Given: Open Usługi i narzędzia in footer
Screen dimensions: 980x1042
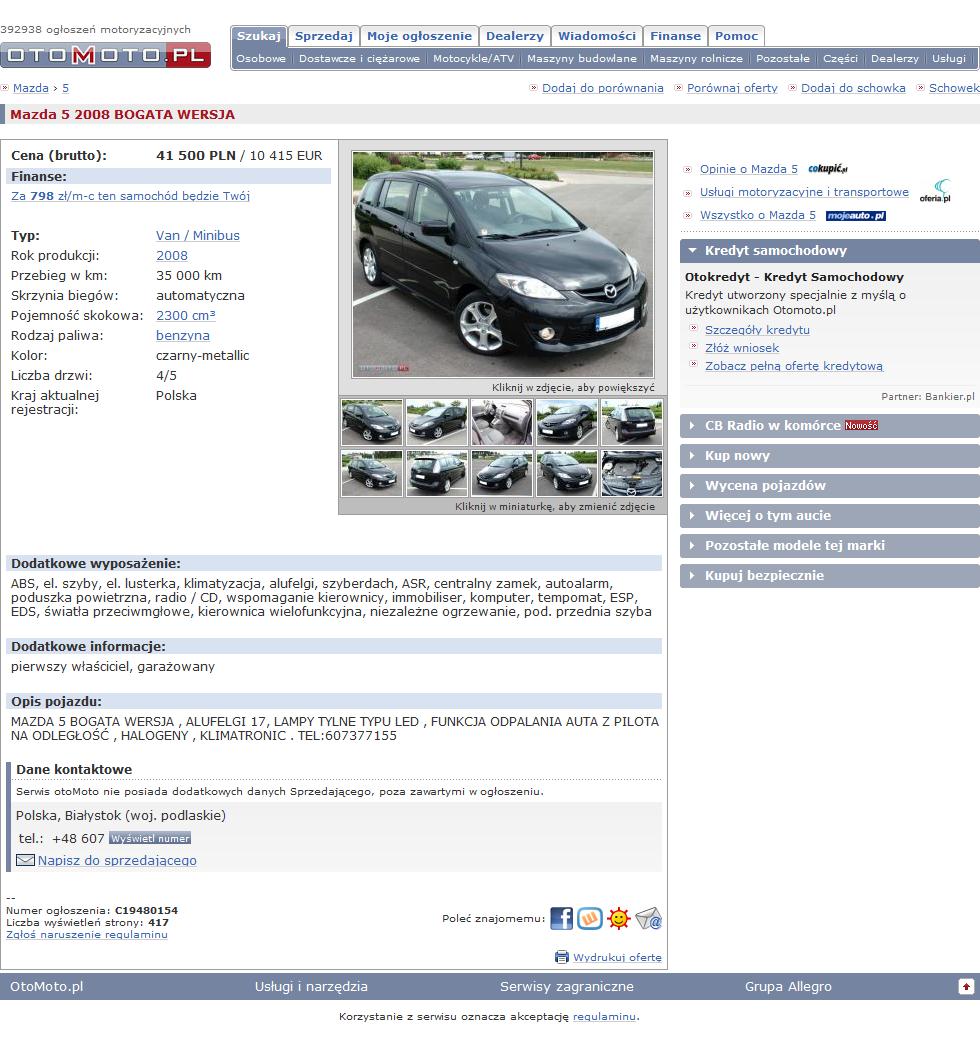Looking at the screenshot, I should click(311, 986).
